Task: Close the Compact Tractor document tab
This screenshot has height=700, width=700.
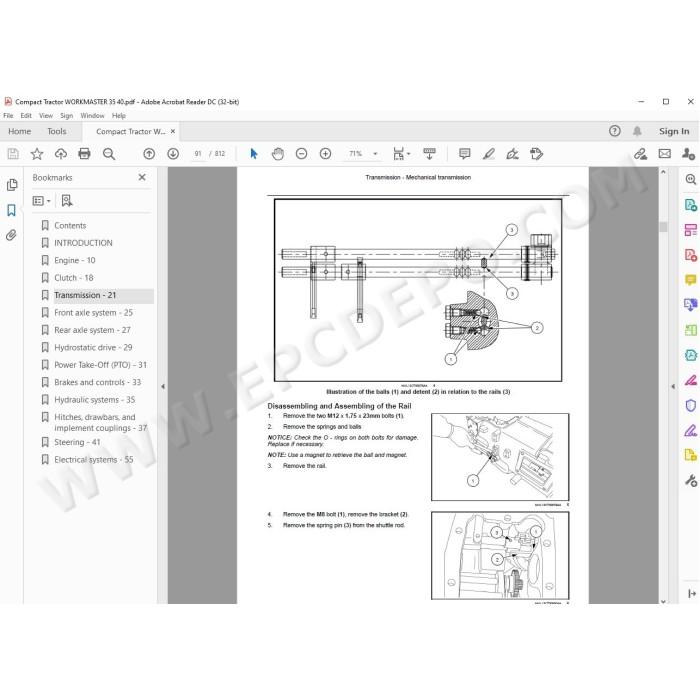Action: [x=173, y=131]
